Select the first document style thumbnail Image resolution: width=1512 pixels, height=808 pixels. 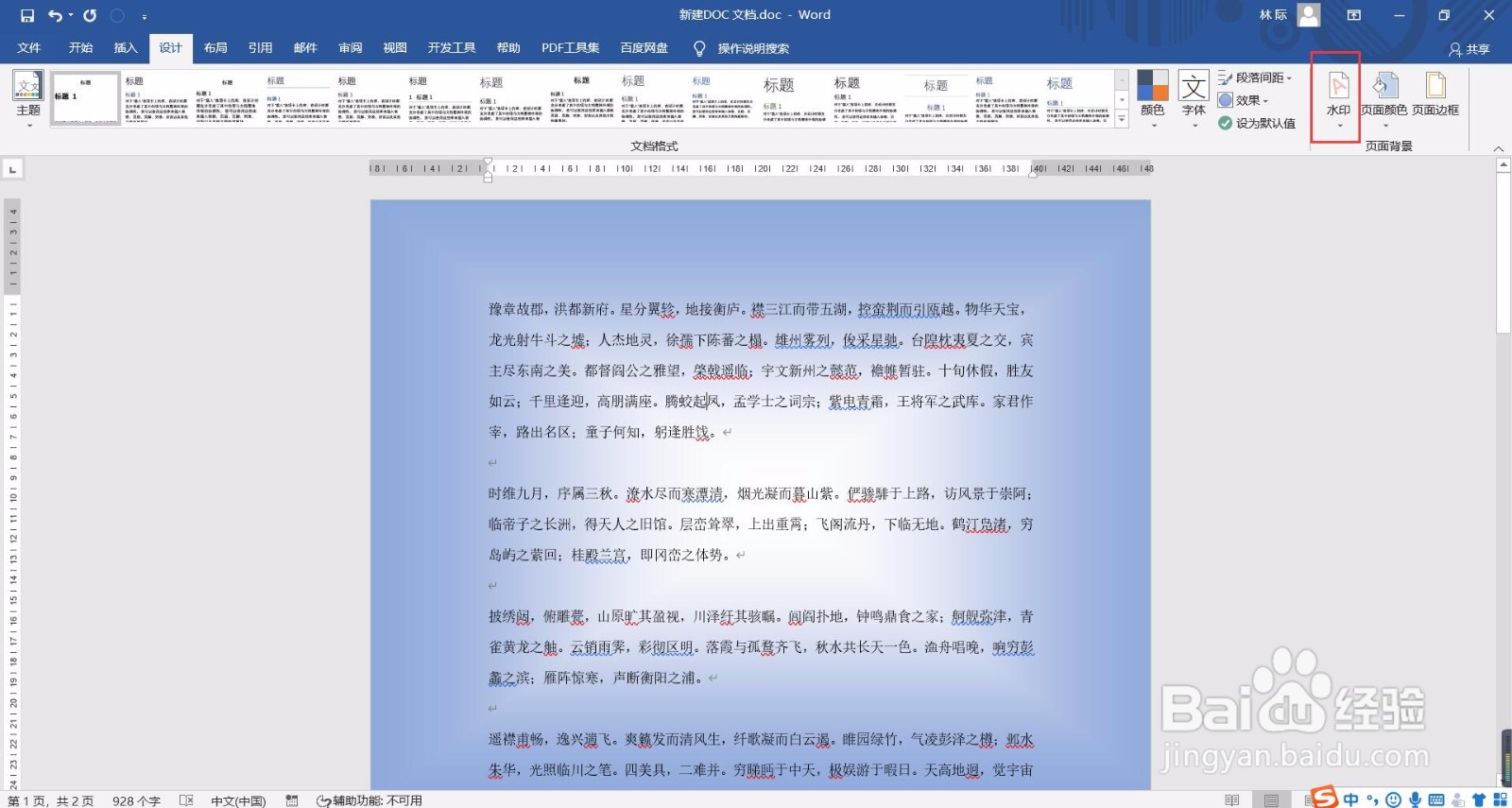tap(85, 98)
